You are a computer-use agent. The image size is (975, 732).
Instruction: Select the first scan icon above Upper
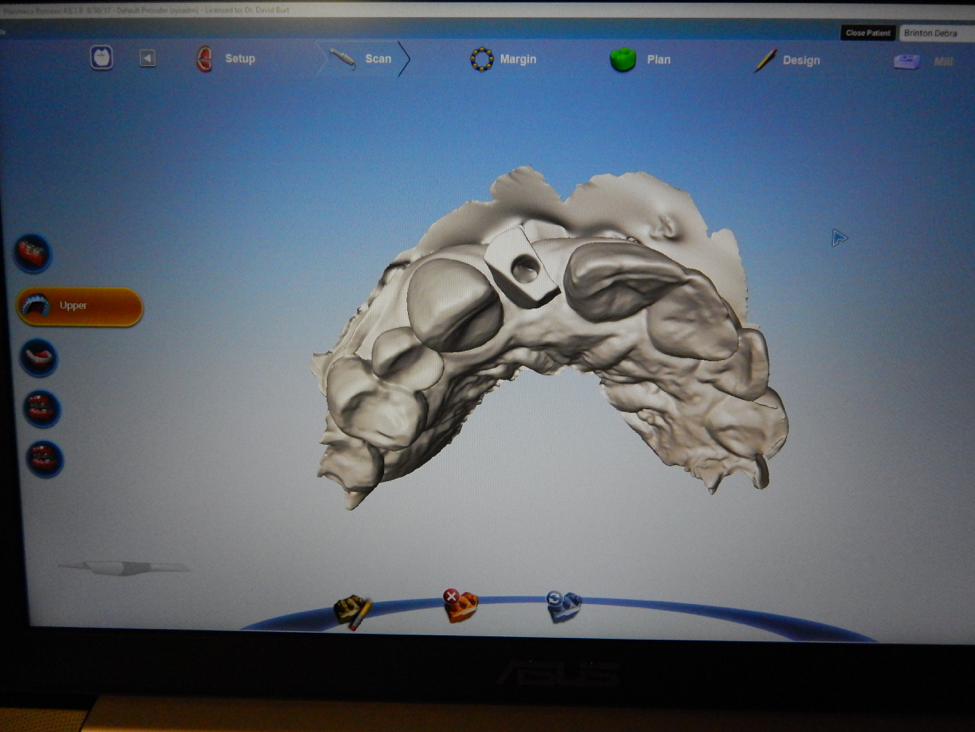click(32, 254)
